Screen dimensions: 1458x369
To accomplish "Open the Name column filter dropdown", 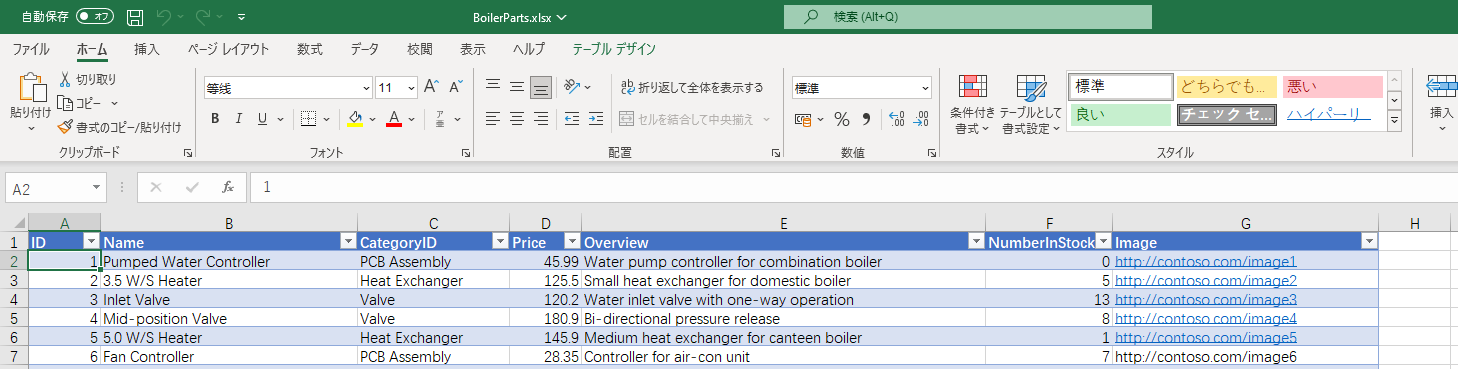I will coord(348,242).
